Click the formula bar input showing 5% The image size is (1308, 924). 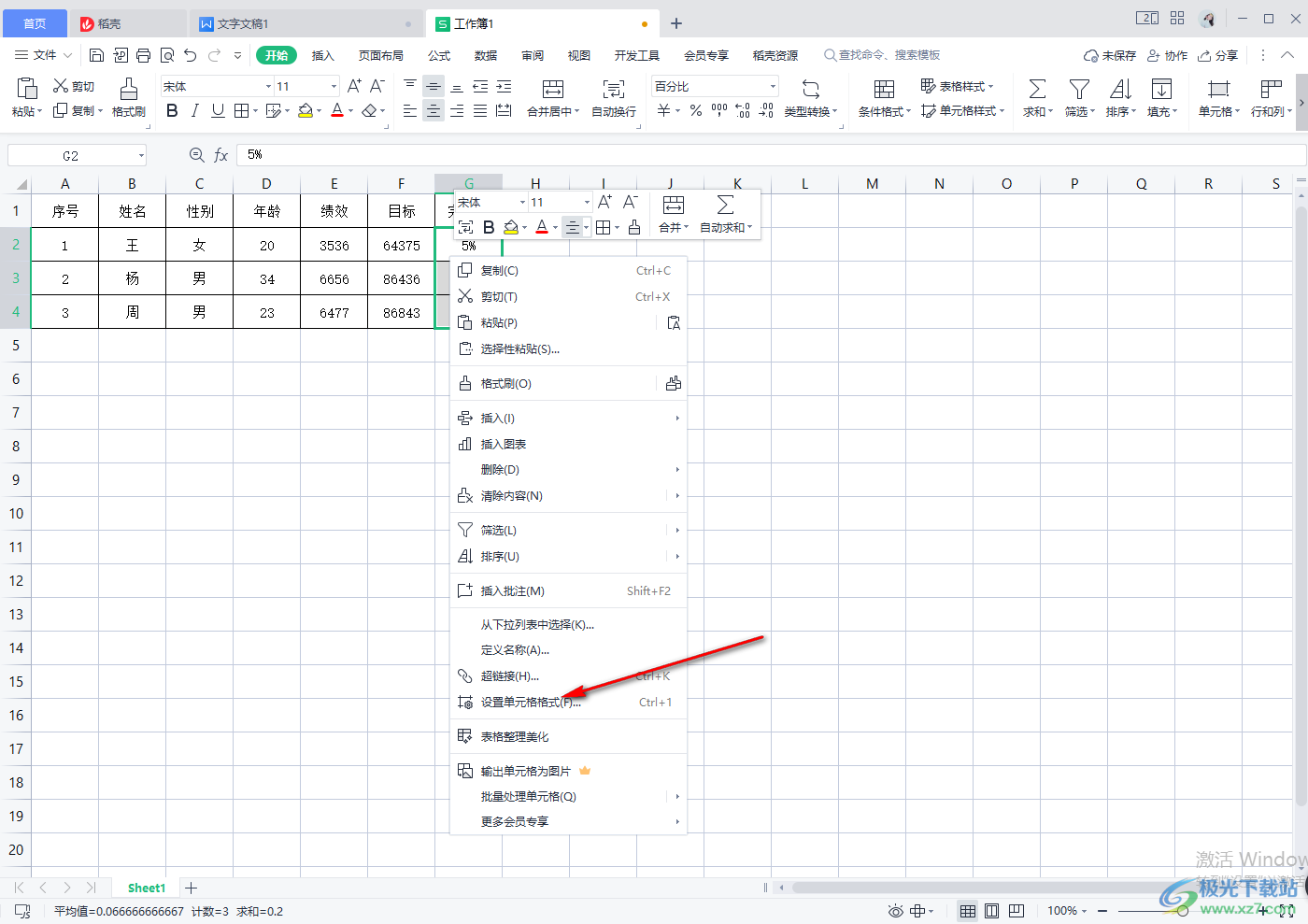[x=772, y=155]
